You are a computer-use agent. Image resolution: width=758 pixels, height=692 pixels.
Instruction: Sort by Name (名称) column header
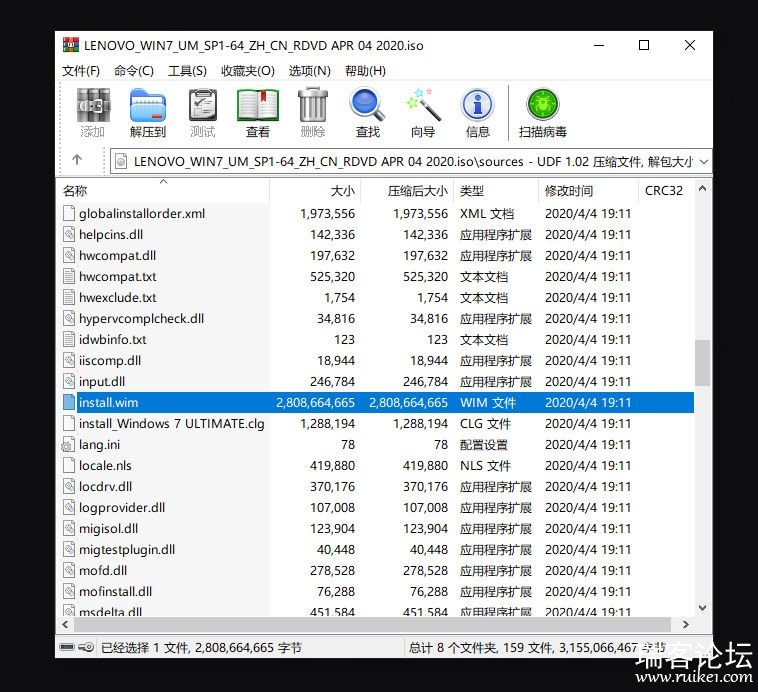[x=163, y=191]
